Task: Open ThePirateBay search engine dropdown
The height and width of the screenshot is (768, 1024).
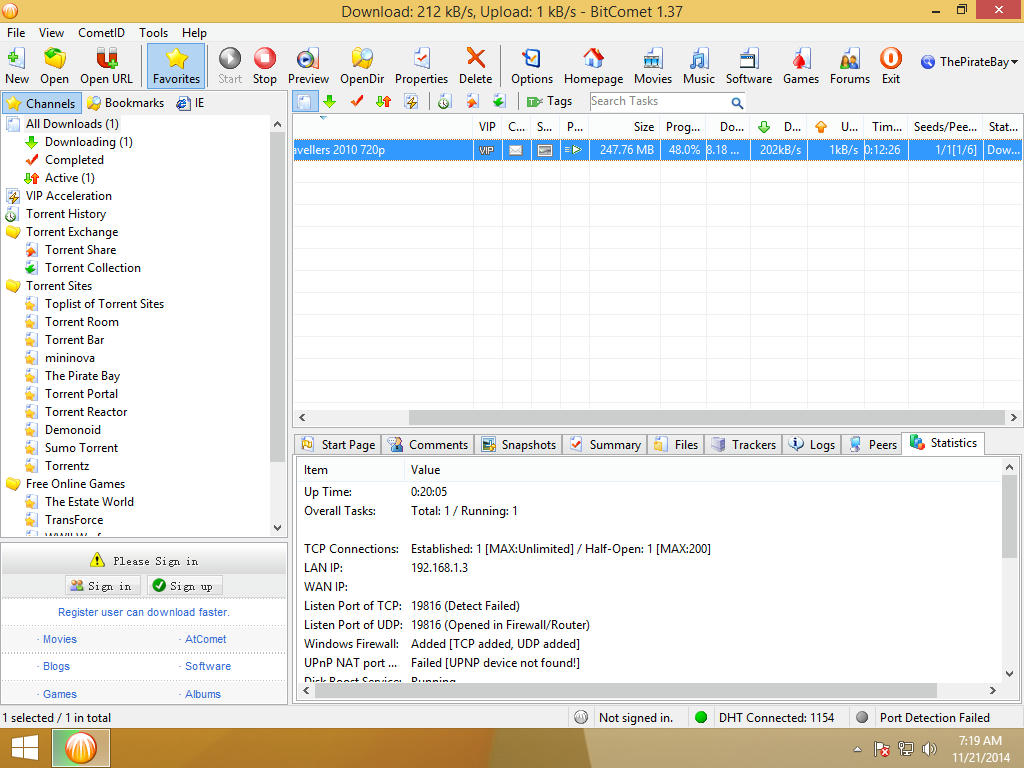Action: (x=969, y=62)
